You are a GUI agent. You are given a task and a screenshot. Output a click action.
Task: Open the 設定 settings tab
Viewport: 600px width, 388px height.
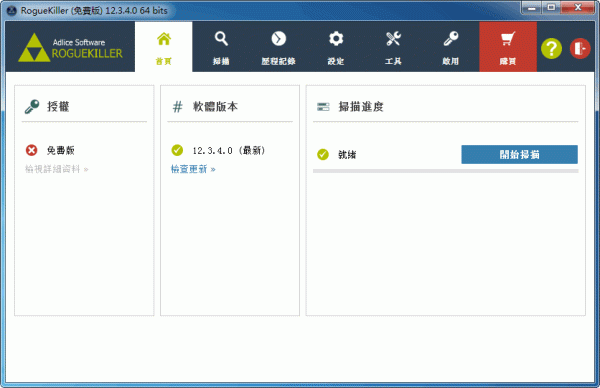click(x=336, y=47)
